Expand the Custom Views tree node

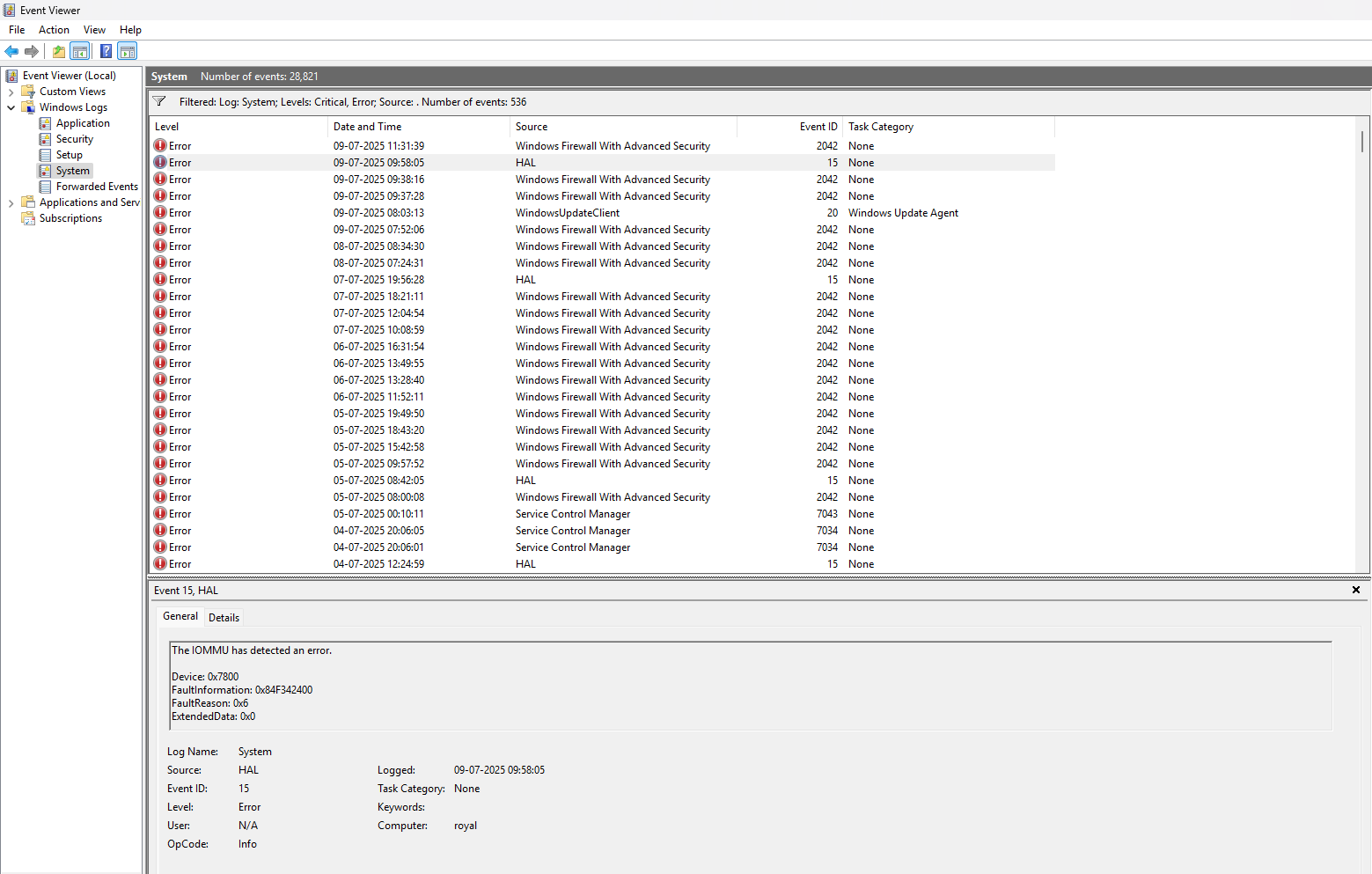pos(11,92)
